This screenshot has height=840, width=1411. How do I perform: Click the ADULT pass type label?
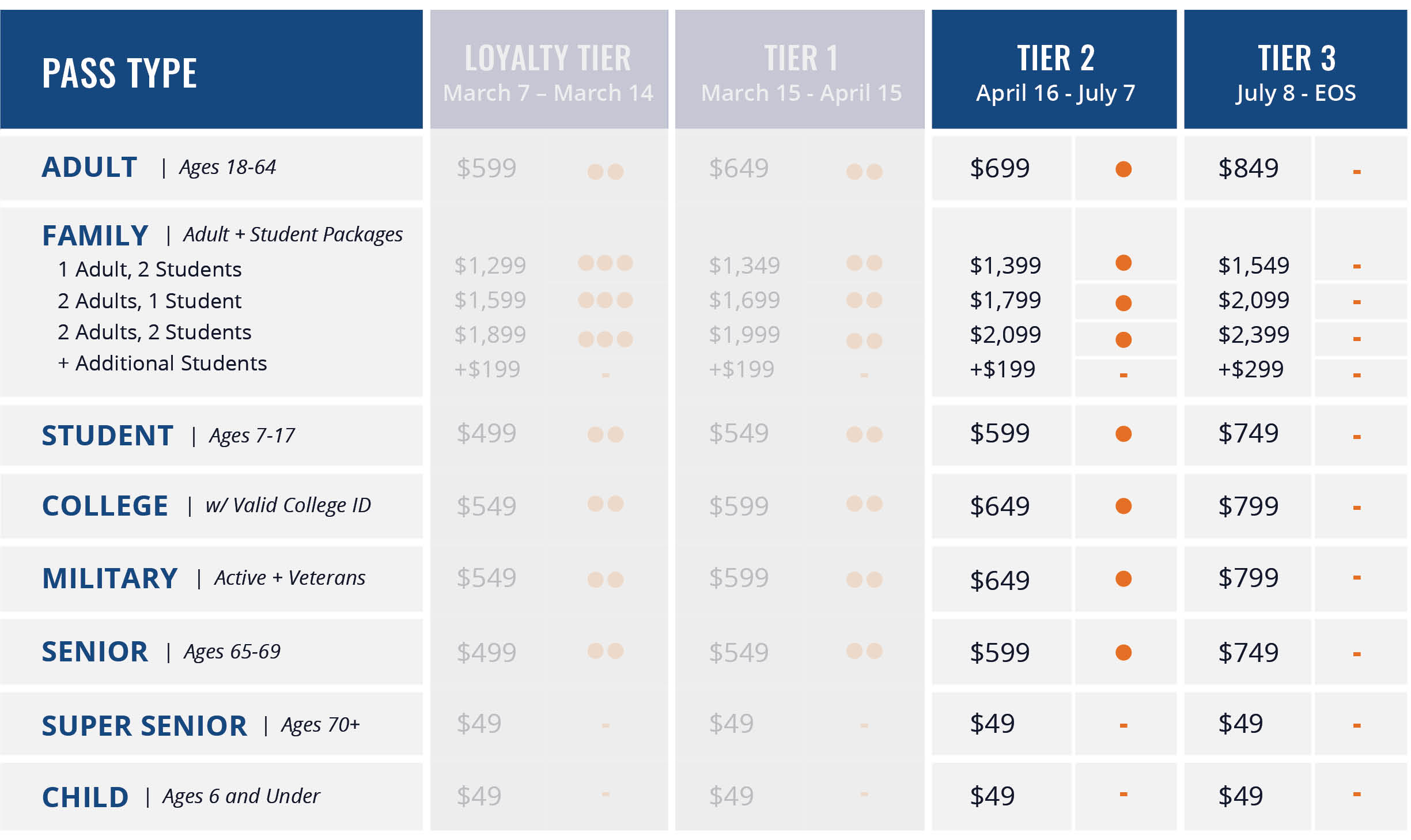pyautogui.click(x=90, y=168)
